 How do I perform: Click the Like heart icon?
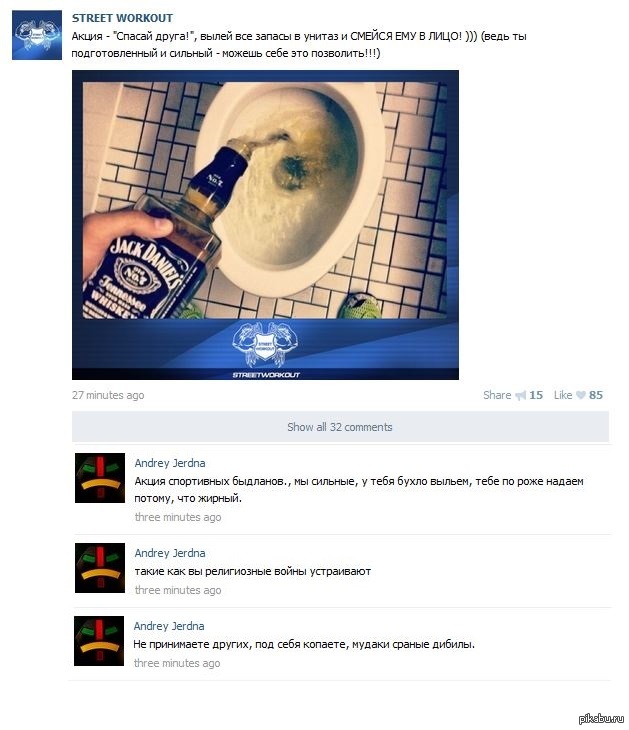pyautogui.click(x=581, y=395)
